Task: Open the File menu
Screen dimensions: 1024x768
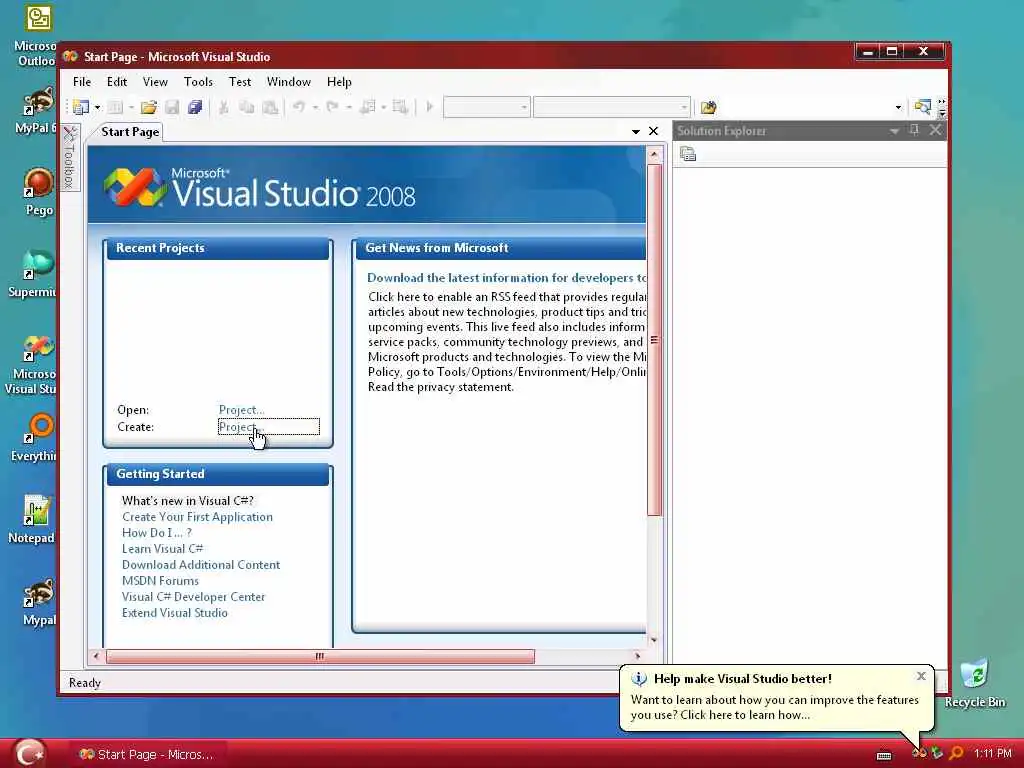Action: [x=82, y=82]
